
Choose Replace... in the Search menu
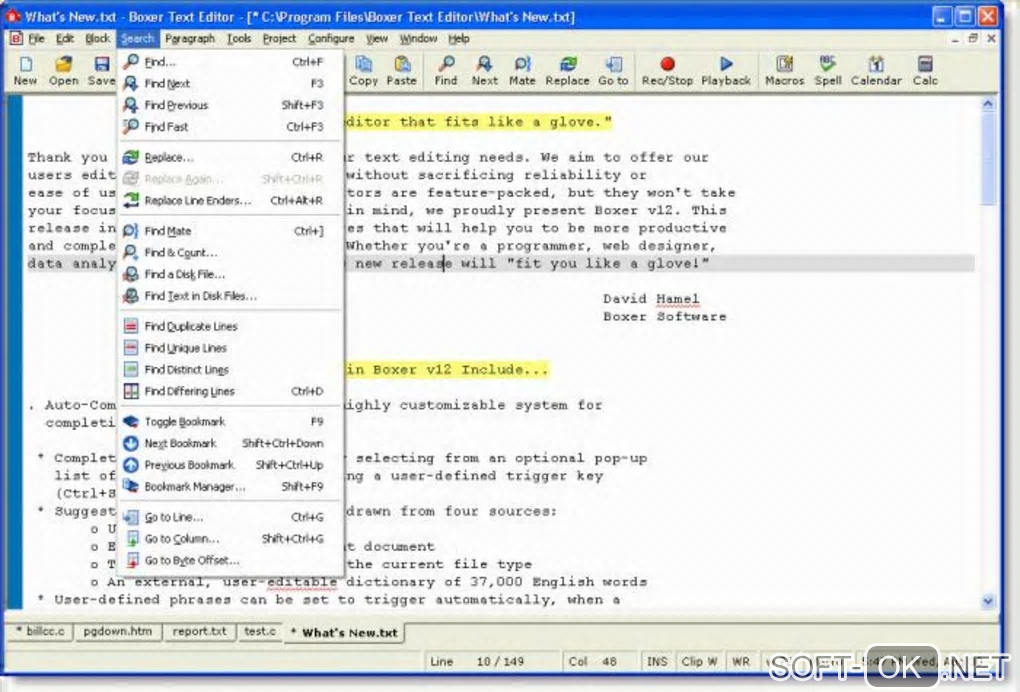(x=231, y=157)
